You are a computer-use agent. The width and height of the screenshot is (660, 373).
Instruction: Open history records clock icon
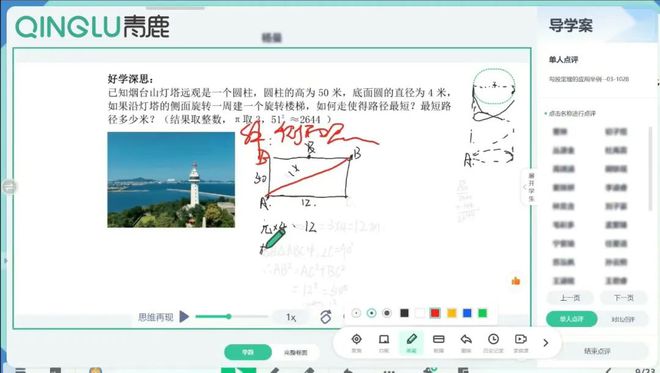493,342
